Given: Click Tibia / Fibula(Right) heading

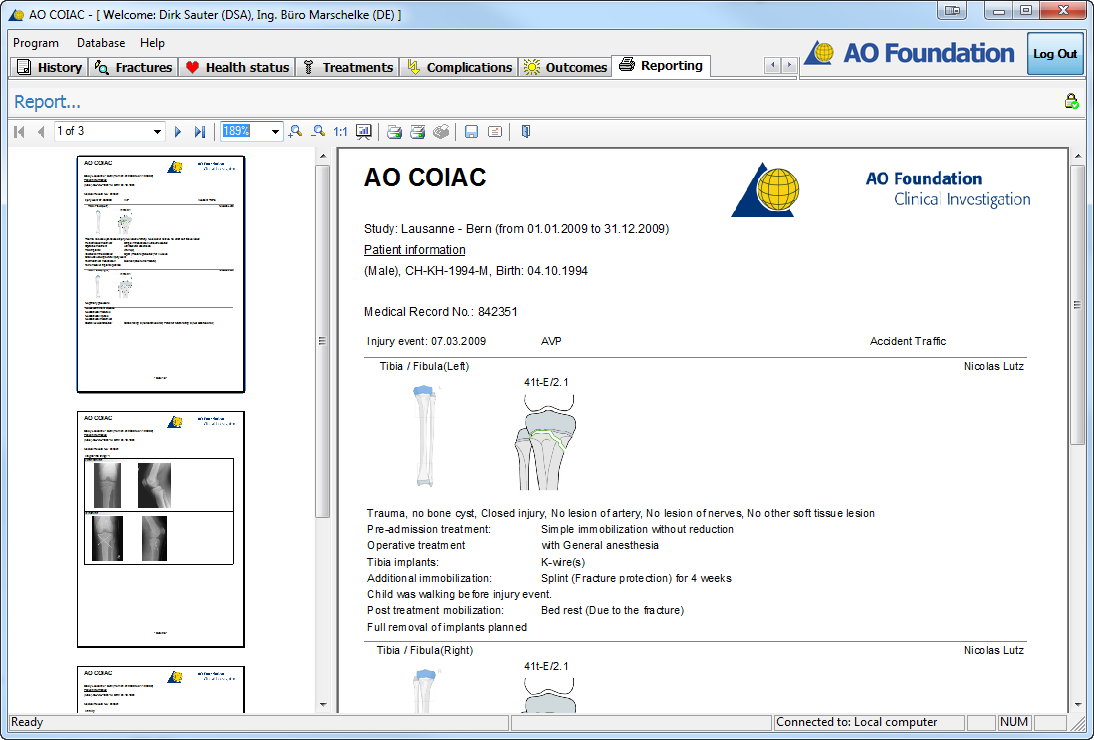Looking at the screenshot, I should click(x=425, y=650).
